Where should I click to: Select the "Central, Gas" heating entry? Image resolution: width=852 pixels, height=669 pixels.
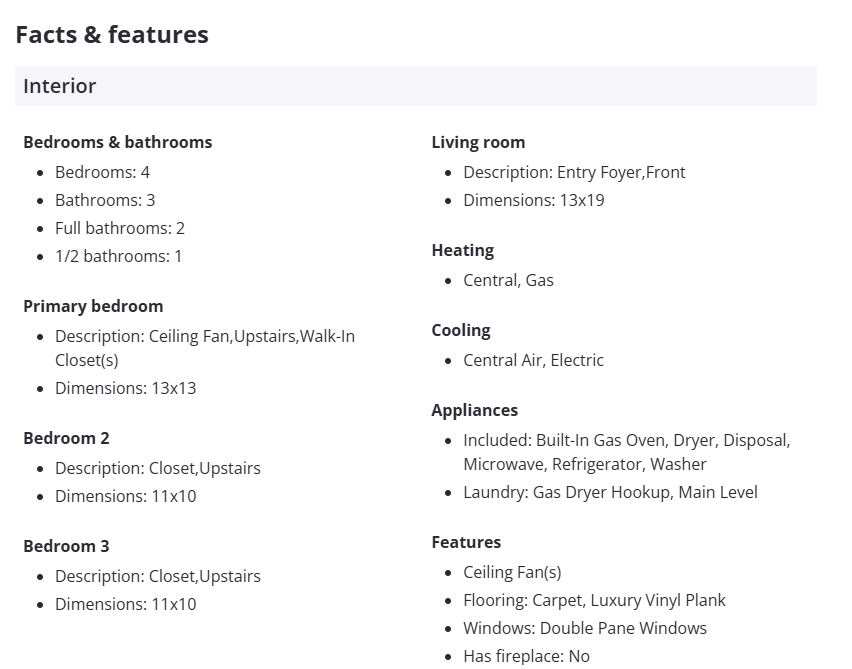point(508,280)
